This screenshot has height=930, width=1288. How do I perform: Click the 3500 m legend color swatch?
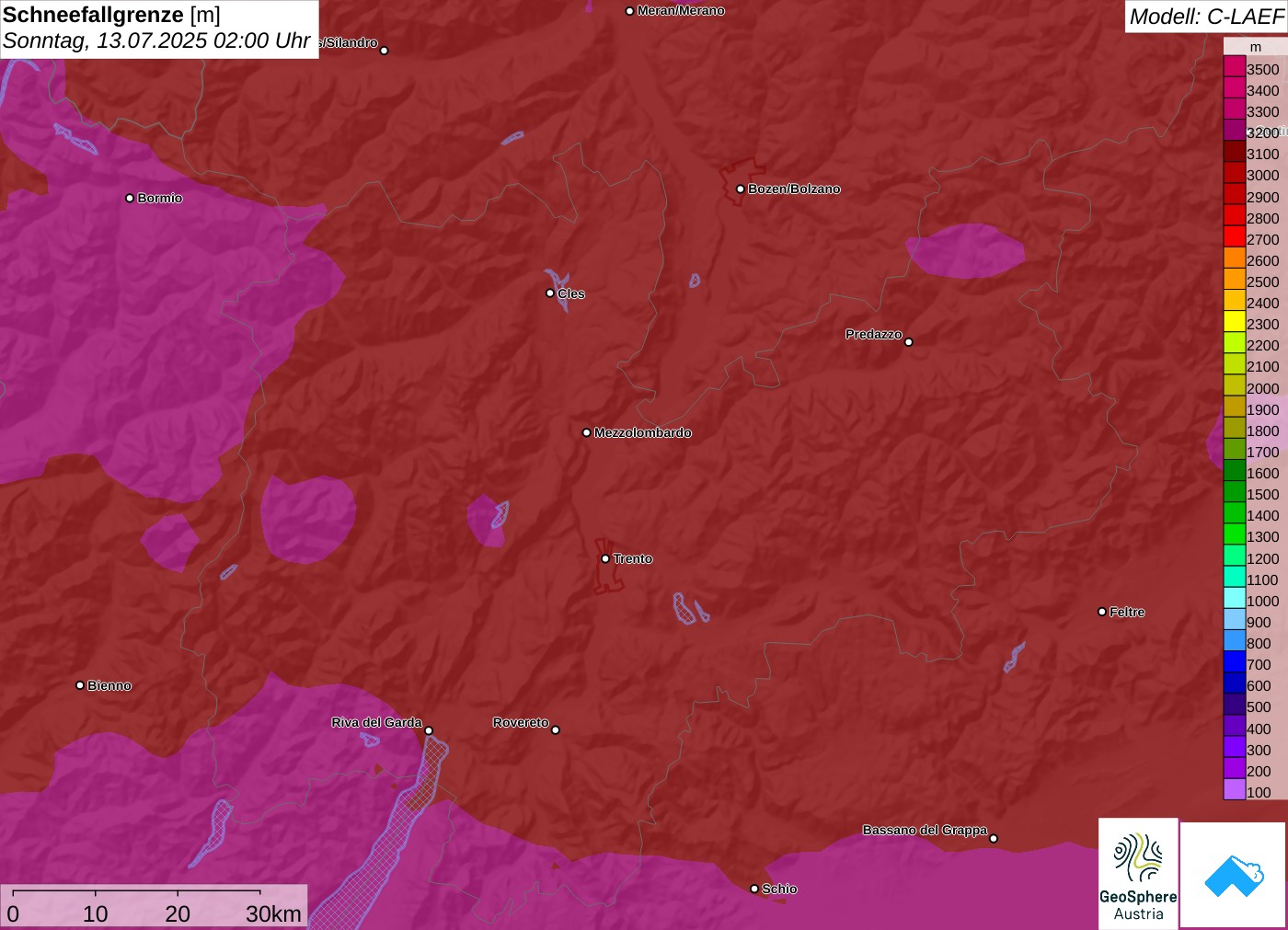[1235, 66]
